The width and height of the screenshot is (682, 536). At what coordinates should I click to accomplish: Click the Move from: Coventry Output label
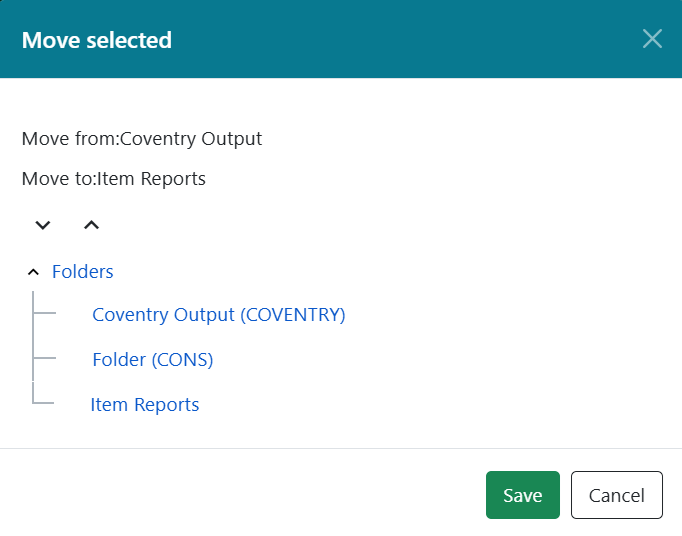click(142, 139)
